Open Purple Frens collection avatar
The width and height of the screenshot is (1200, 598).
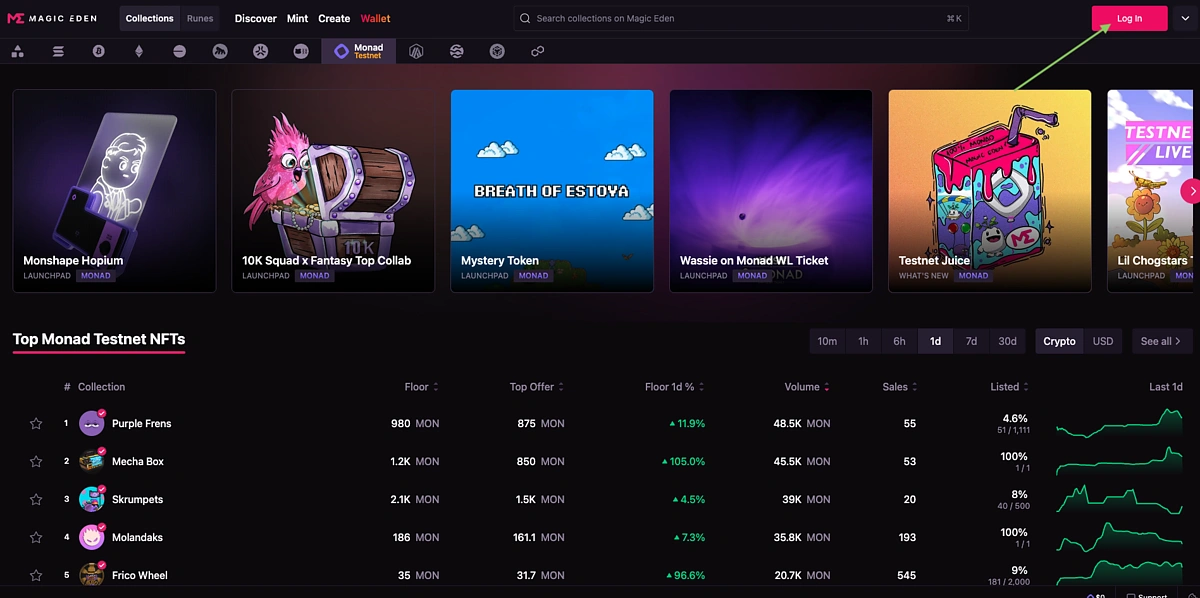92,423
